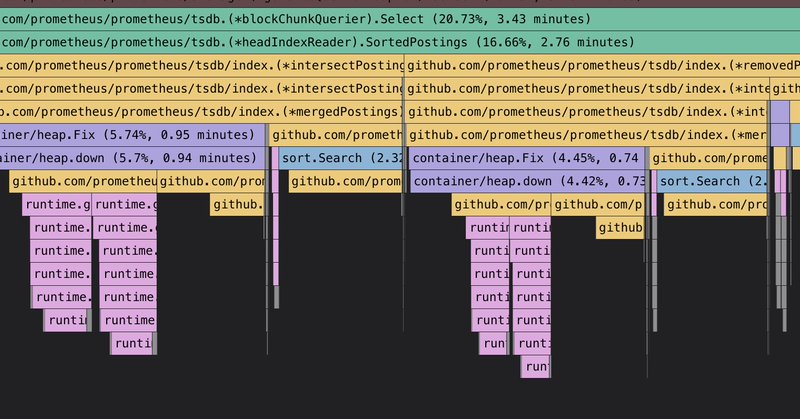
Task: Select the sort.Search frame showing 2.32
Action: [x=341, y=158]
